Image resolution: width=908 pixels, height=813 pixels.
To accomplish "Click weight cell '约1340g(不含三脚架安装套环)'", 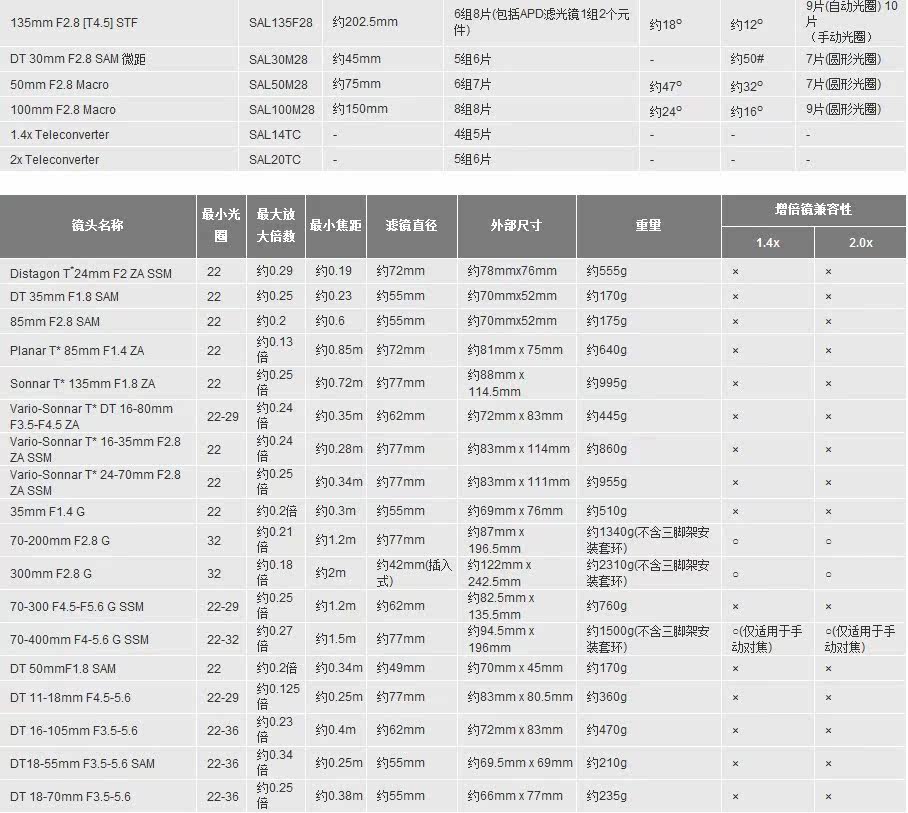I will pos(647,540).
